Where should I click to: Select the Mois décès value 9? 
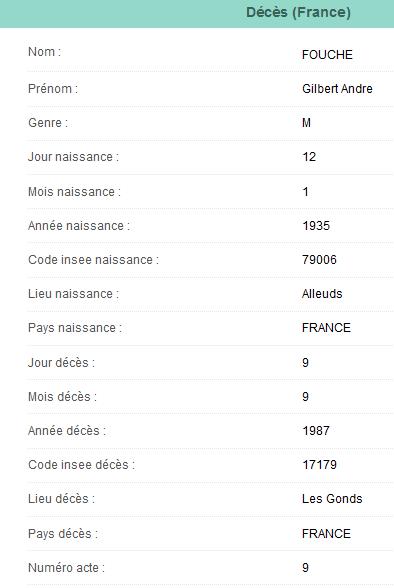[x=306, y=397]
